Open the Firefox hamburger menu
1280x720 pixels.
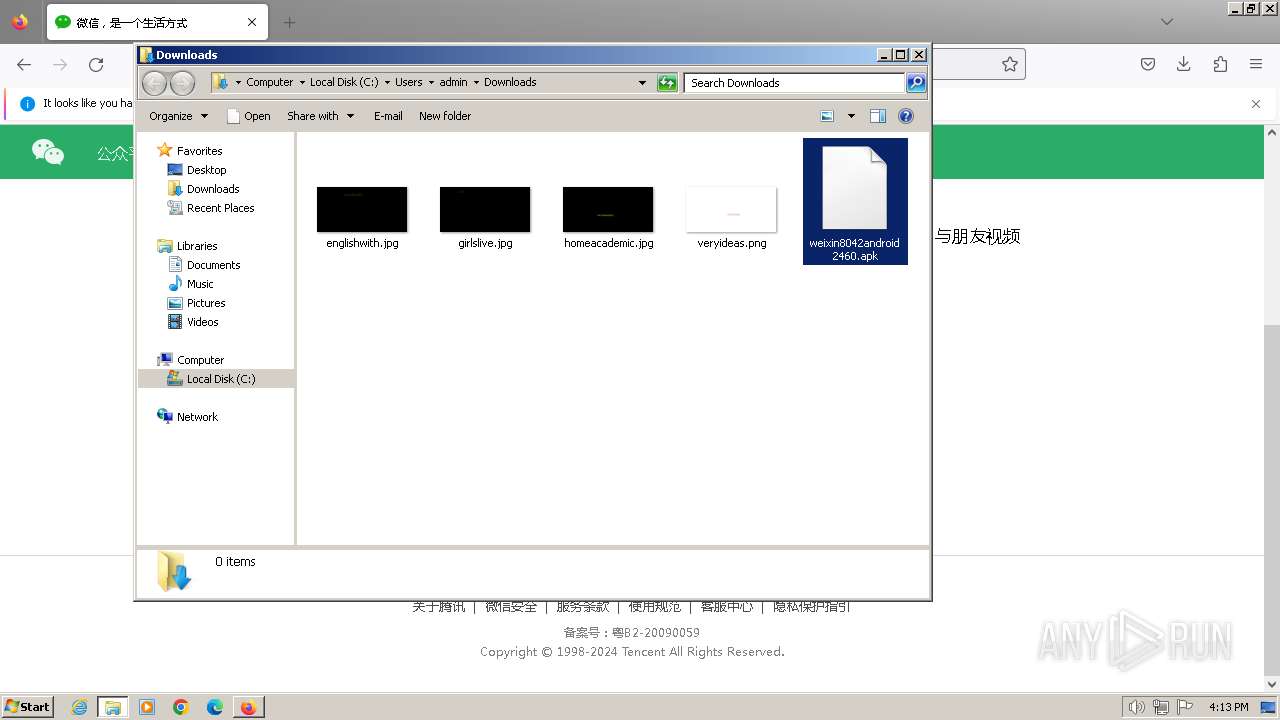click(x=1256, y=64)
